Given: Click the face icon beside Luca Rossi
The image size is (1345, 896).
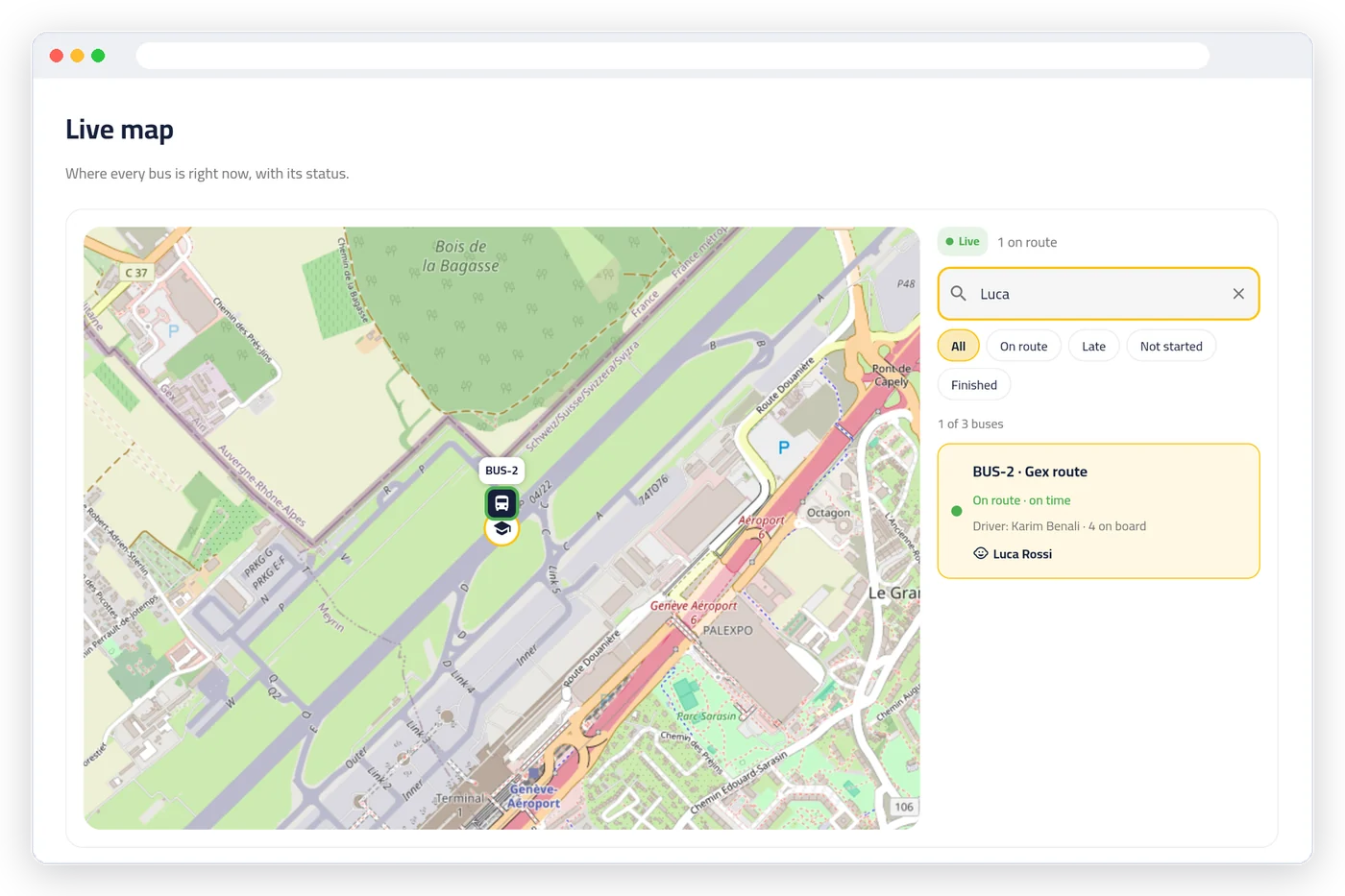Looking at the screenshot, I should point(981,553).
